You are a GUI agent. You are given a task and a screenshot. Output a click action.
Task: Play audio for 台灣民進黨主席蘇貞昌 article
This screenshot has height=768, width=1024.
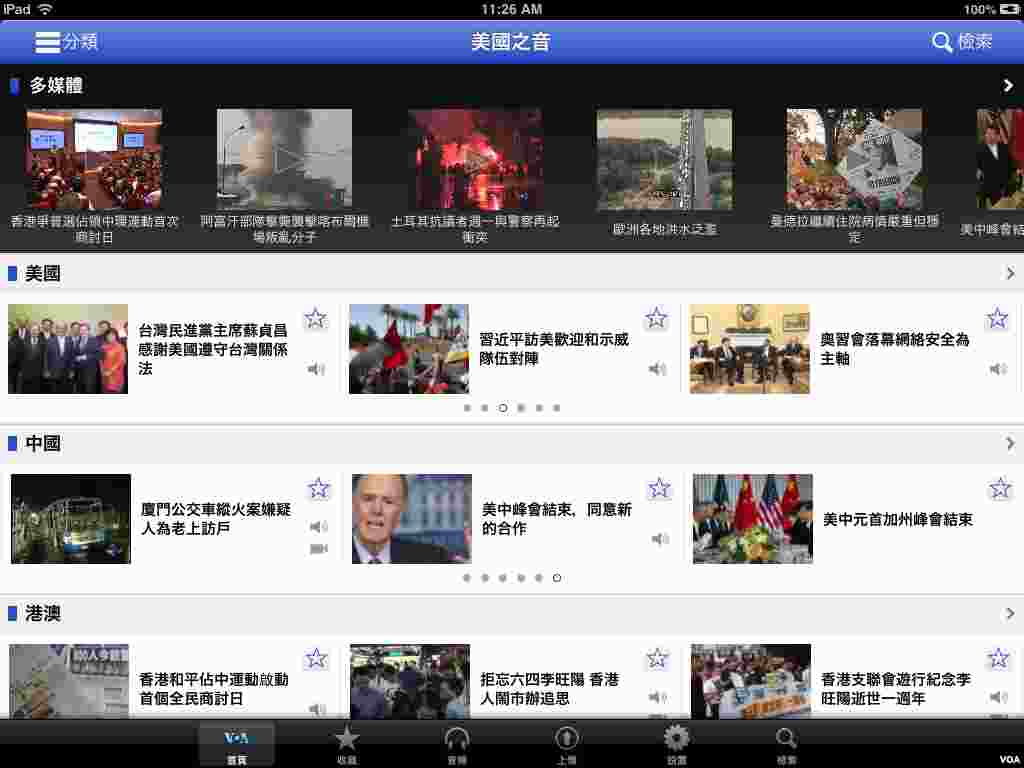click(317, 369)
